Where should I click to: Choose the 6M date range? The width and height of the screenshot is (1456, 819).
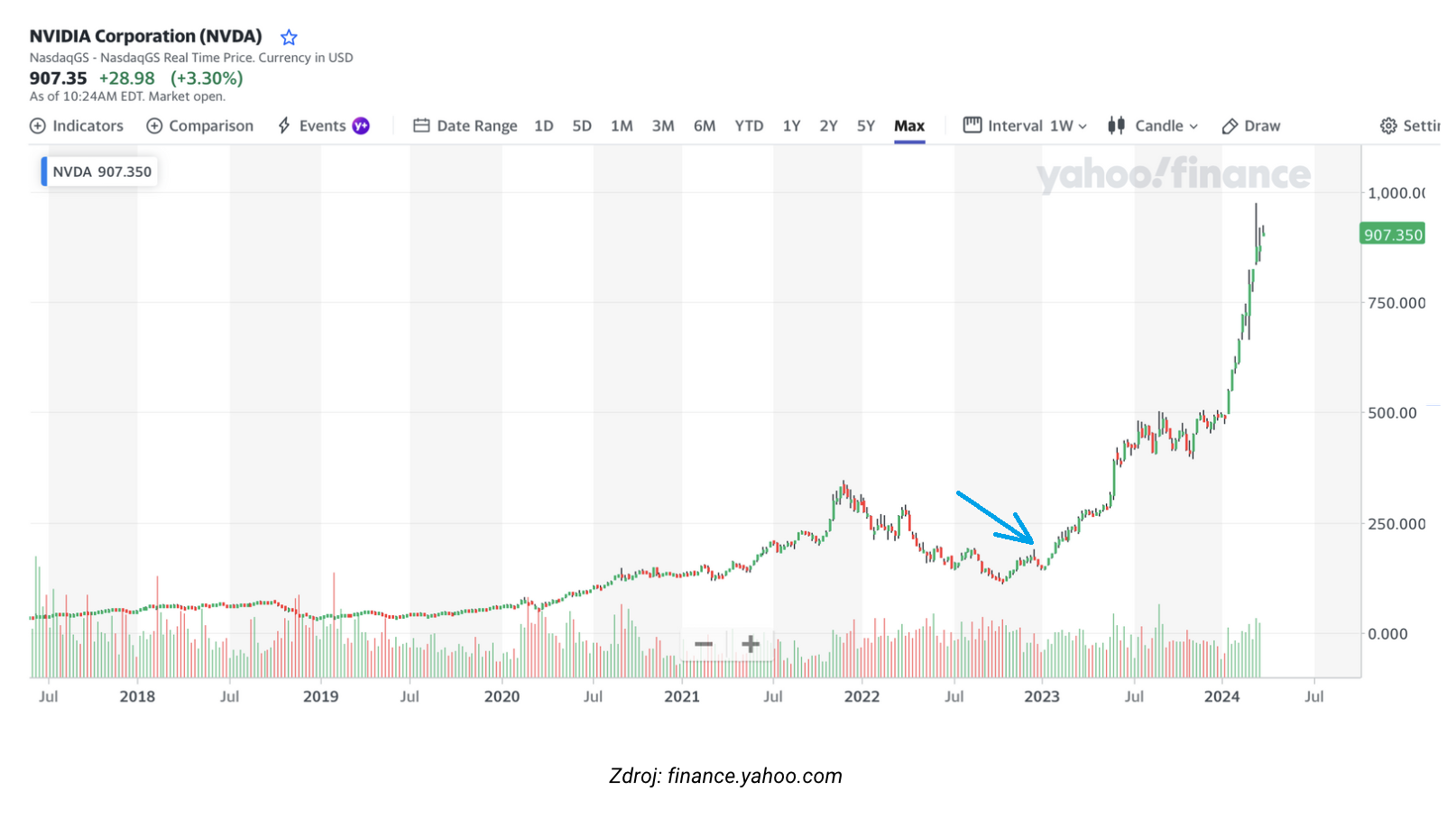point(705,126)
